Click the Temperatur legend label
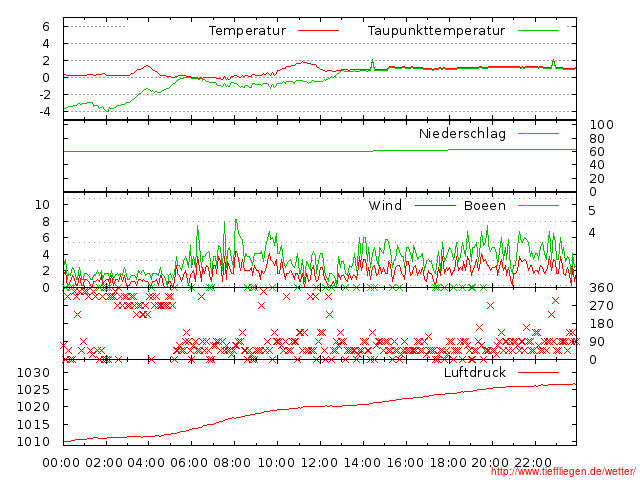Image resolution: width=640 pixels, height=480 pixels. (x=247, y=31)
